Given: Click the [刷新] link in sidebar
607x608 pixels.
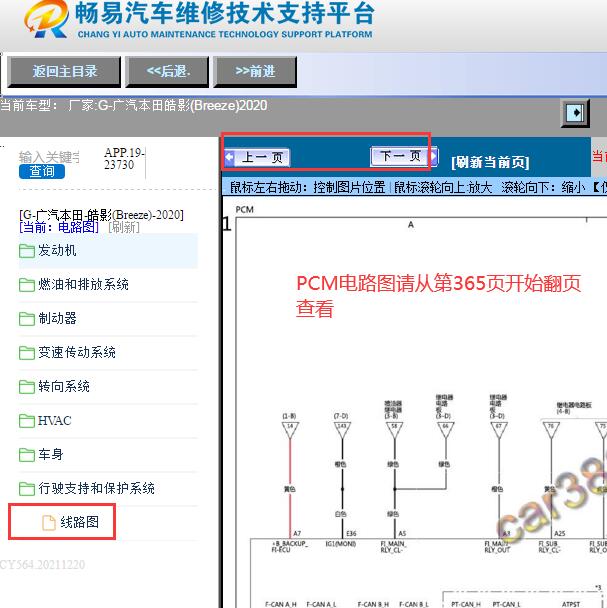Looking at the screenshot, I should point(124,227).
